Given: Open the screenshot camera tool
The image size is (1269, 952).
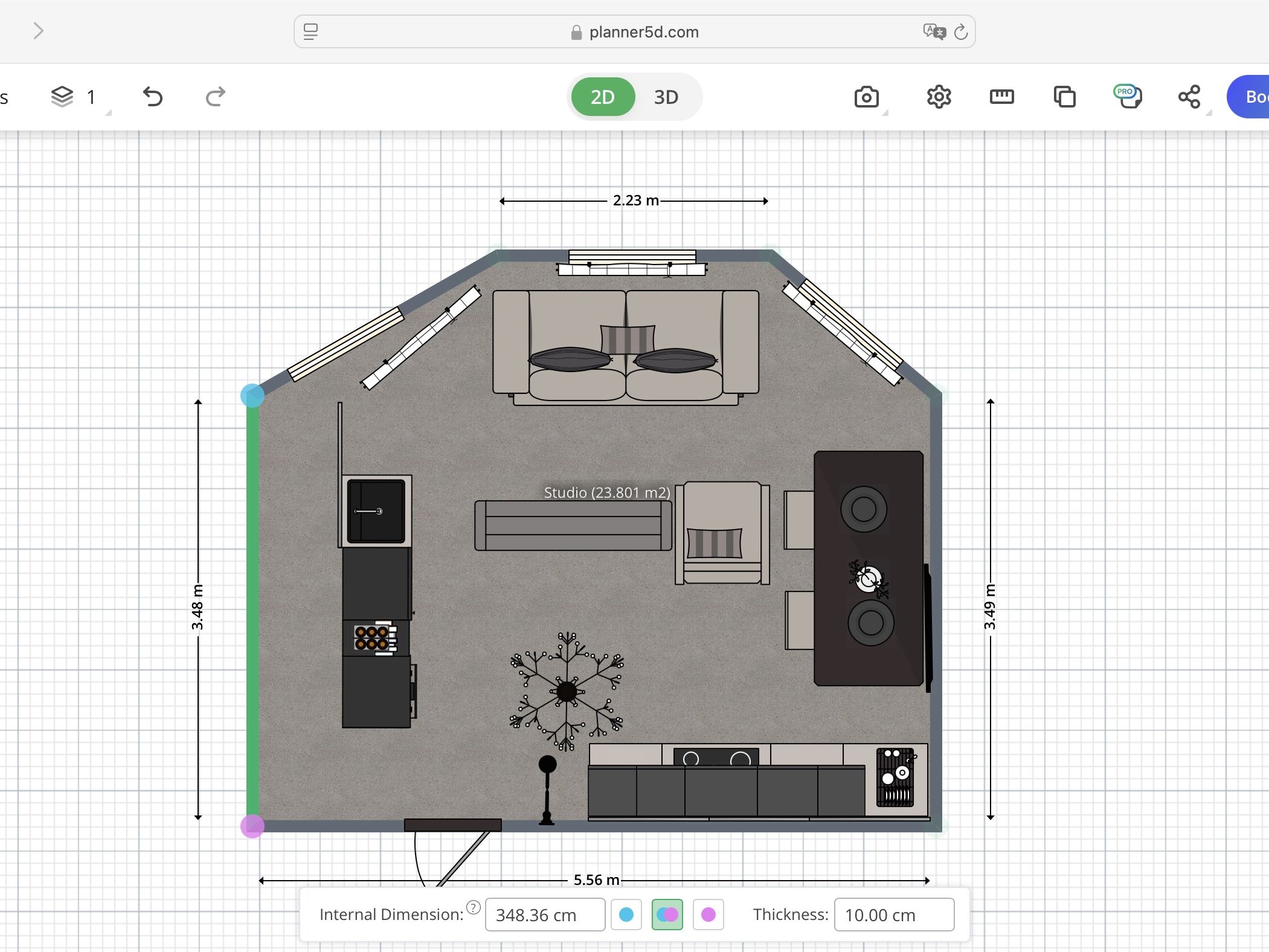Looking at the screenshot, I should (867, 97).
